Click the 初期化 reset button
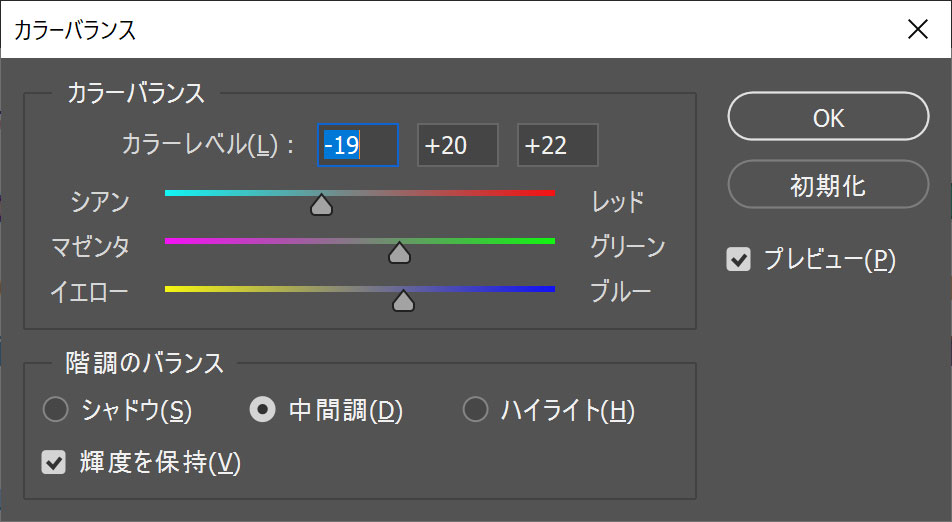The width and height of the screenshot is (952, 522). pyautogui.click(x=828, y=185)
